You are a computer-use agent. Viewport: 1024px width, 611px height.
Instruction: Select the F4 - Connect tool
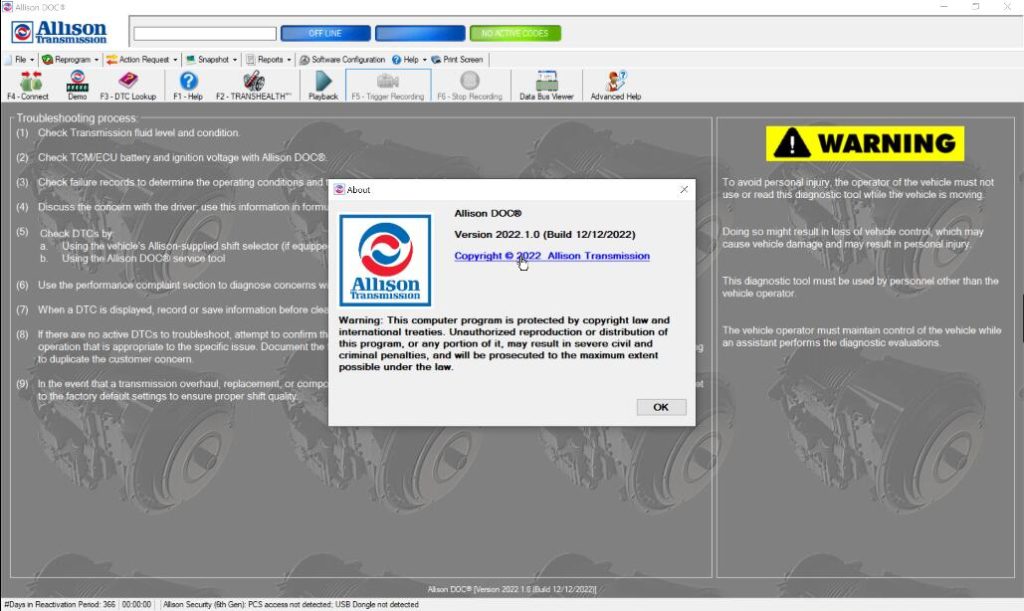(30, 86)
